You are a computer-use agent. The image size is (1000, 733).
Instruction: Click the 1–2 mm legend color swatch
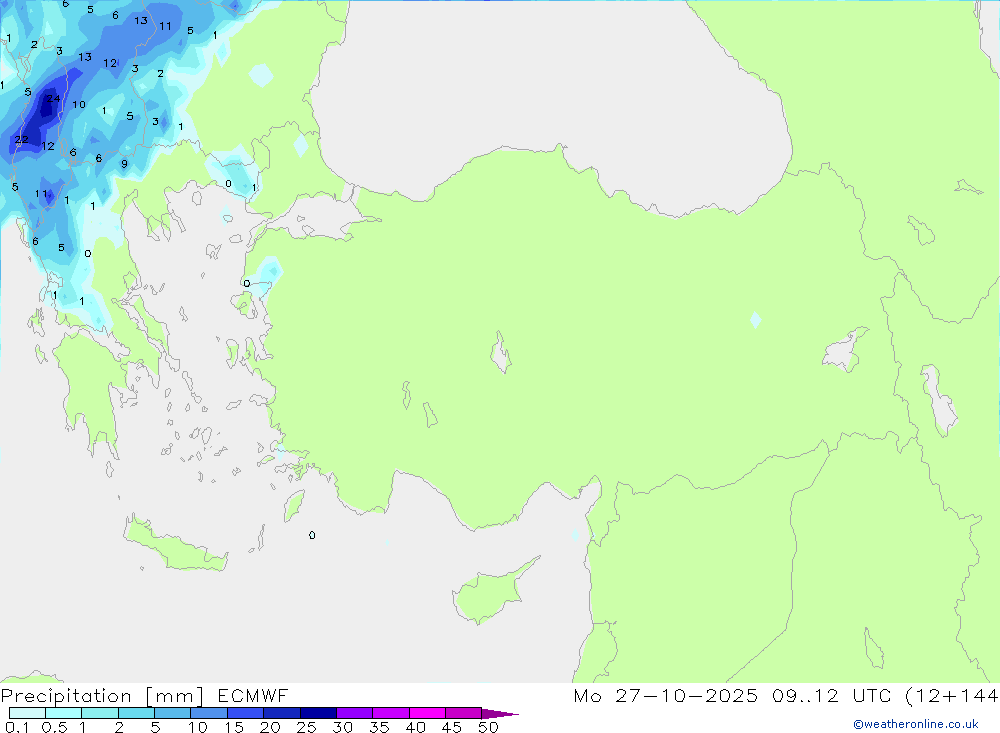click(x=100, y=713)
